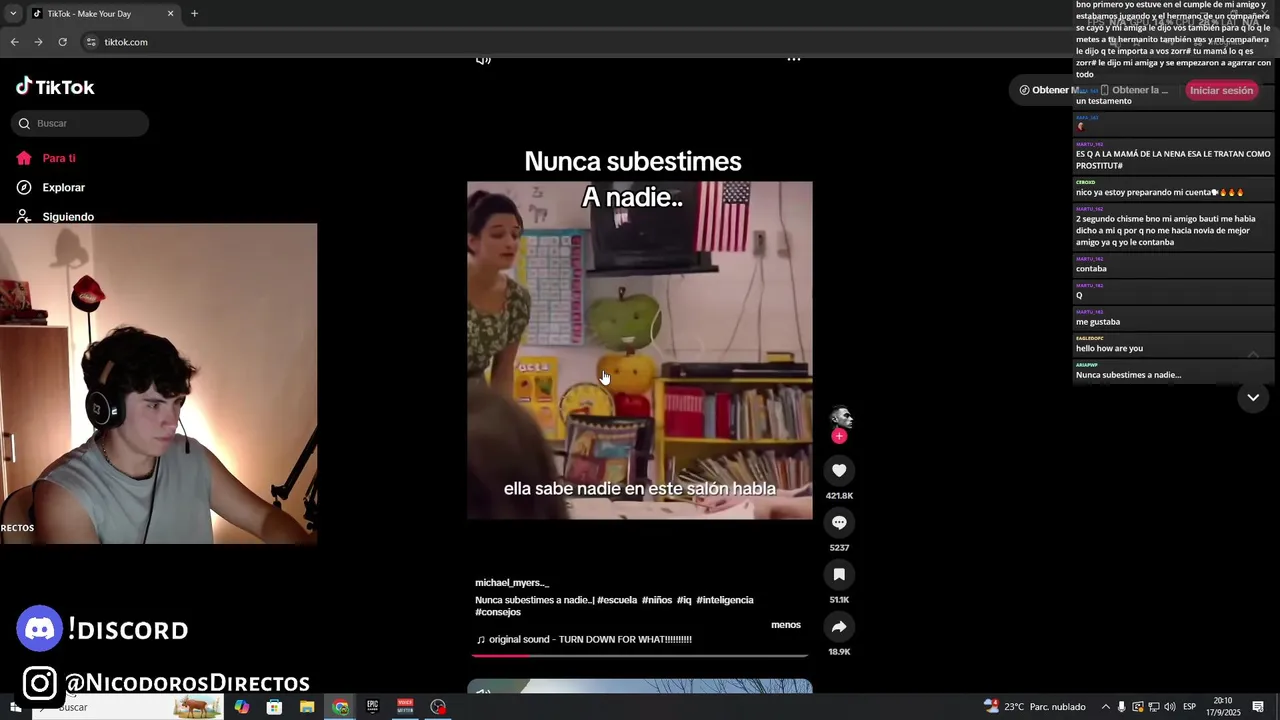View site information icon in address bar

(x=91, y=42)
